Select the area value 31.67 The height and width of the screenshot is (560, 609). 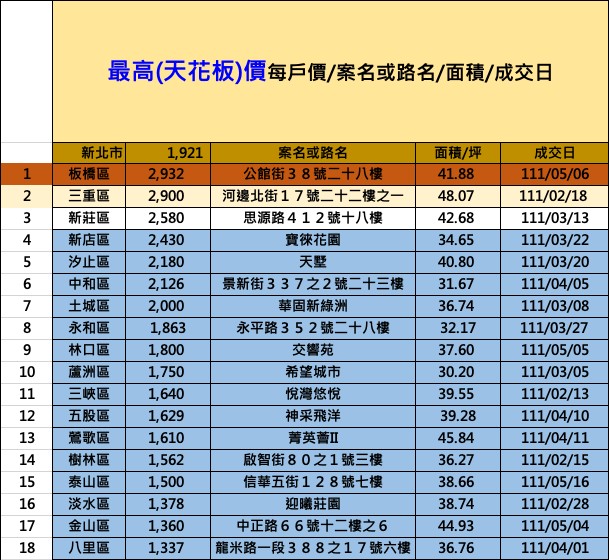tap(458, 284)
